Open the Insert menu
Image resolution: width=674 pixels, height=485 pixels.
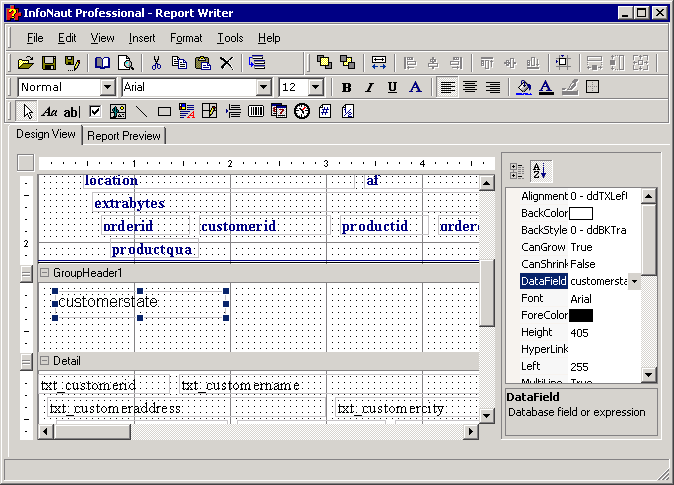(x=142, y=38)
